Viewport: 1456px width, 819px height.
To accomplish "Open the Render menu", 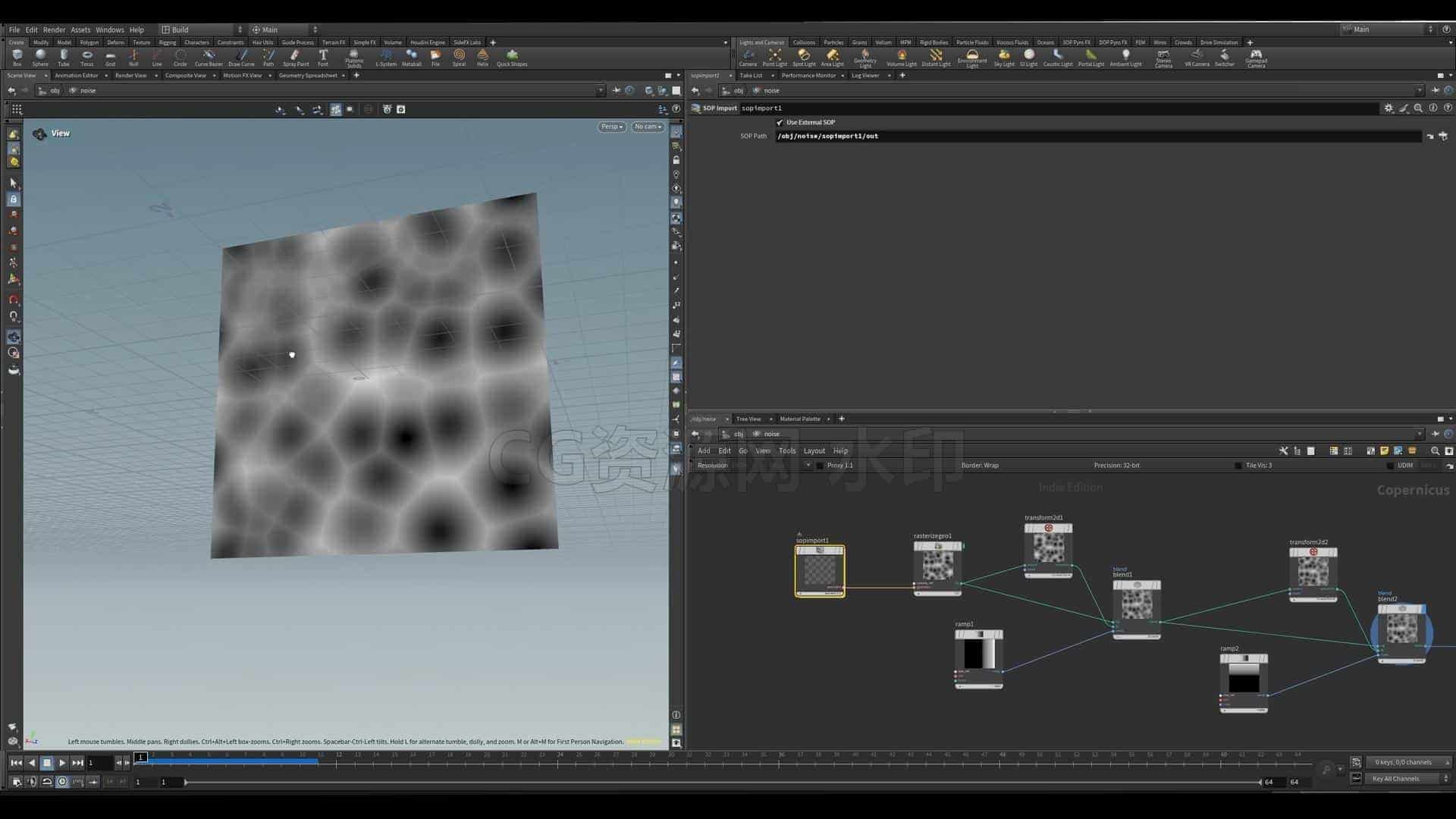I will 54,30.
